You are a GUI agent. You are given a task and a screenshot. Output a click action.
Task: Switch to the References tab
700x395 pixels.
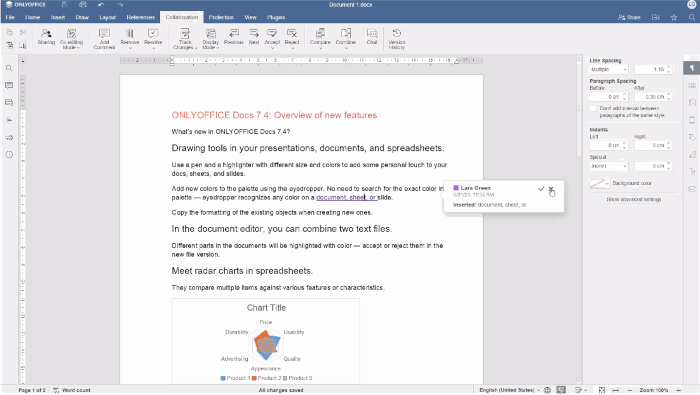coord(141,17)
